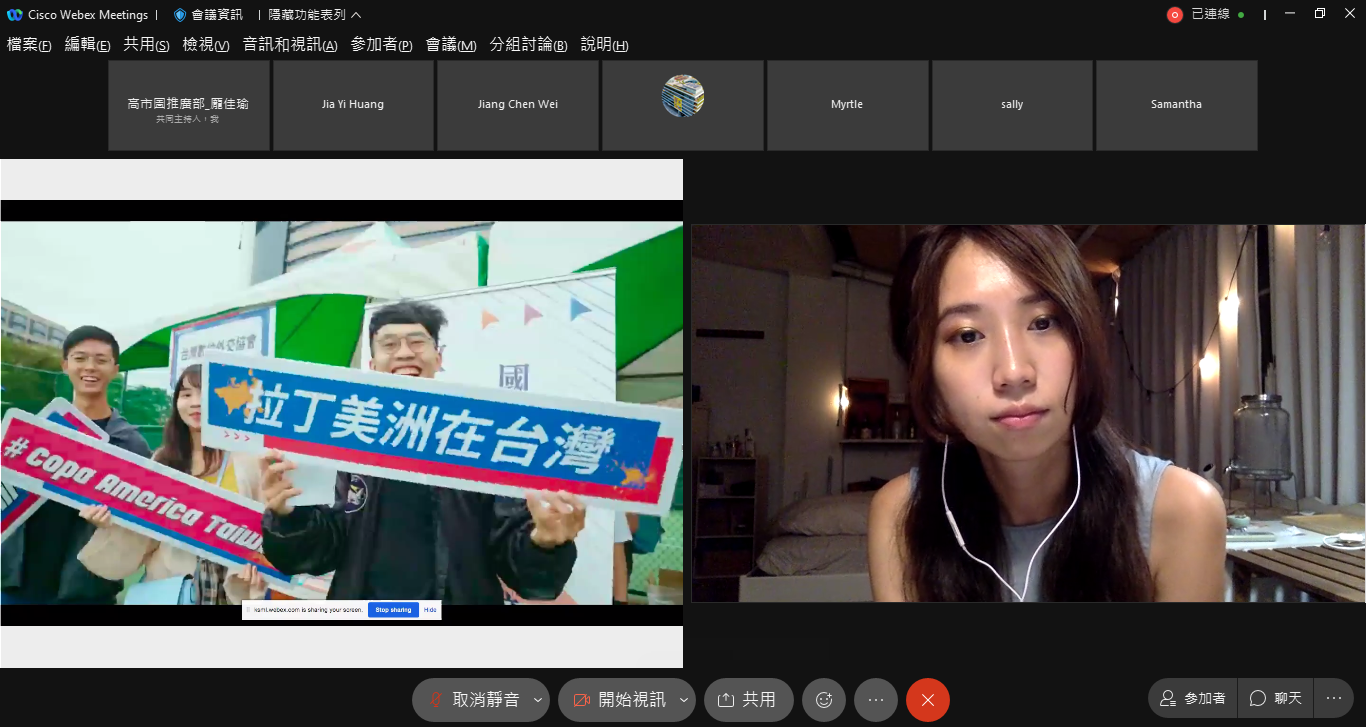This screenshot has width=1366, height=727.
Task: Click the red recording indicator icon
Action: point(1174,15)
